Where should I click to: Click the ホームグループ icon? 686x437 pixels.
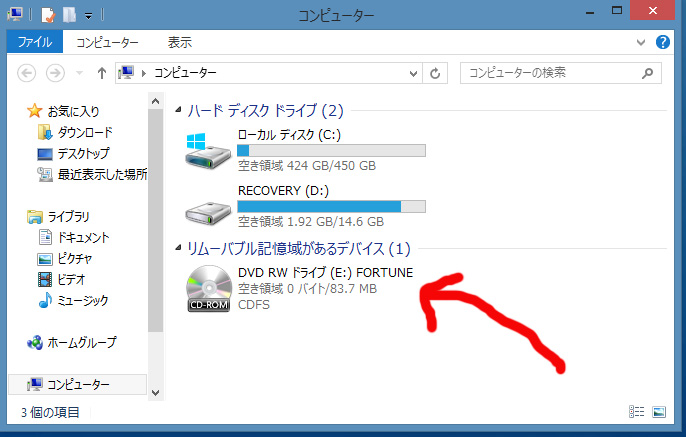(x=35, y=343)
